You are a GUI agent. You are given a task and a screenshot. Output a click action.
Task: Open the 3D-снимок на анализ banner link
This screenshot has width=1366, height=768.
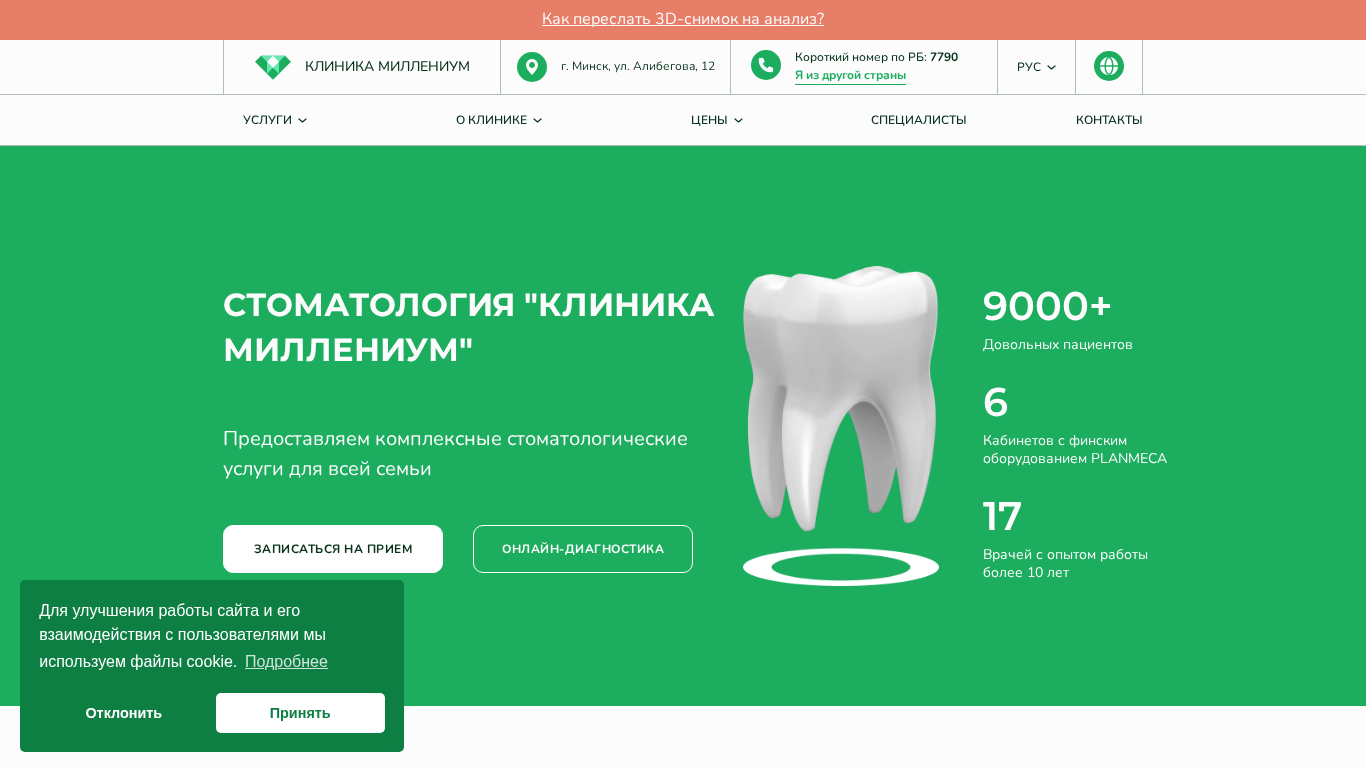[683, 19]
